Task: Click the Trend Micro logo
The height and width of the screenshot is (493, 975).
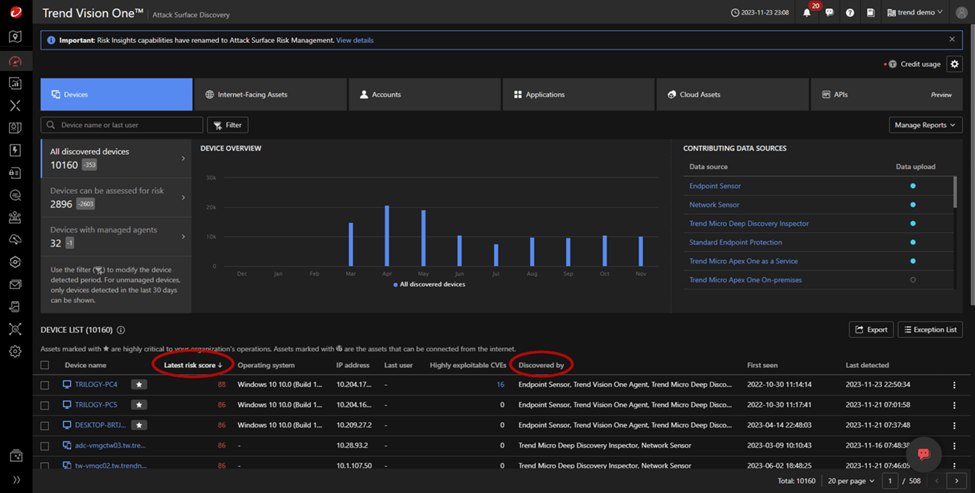Action: tap(16, 12)
